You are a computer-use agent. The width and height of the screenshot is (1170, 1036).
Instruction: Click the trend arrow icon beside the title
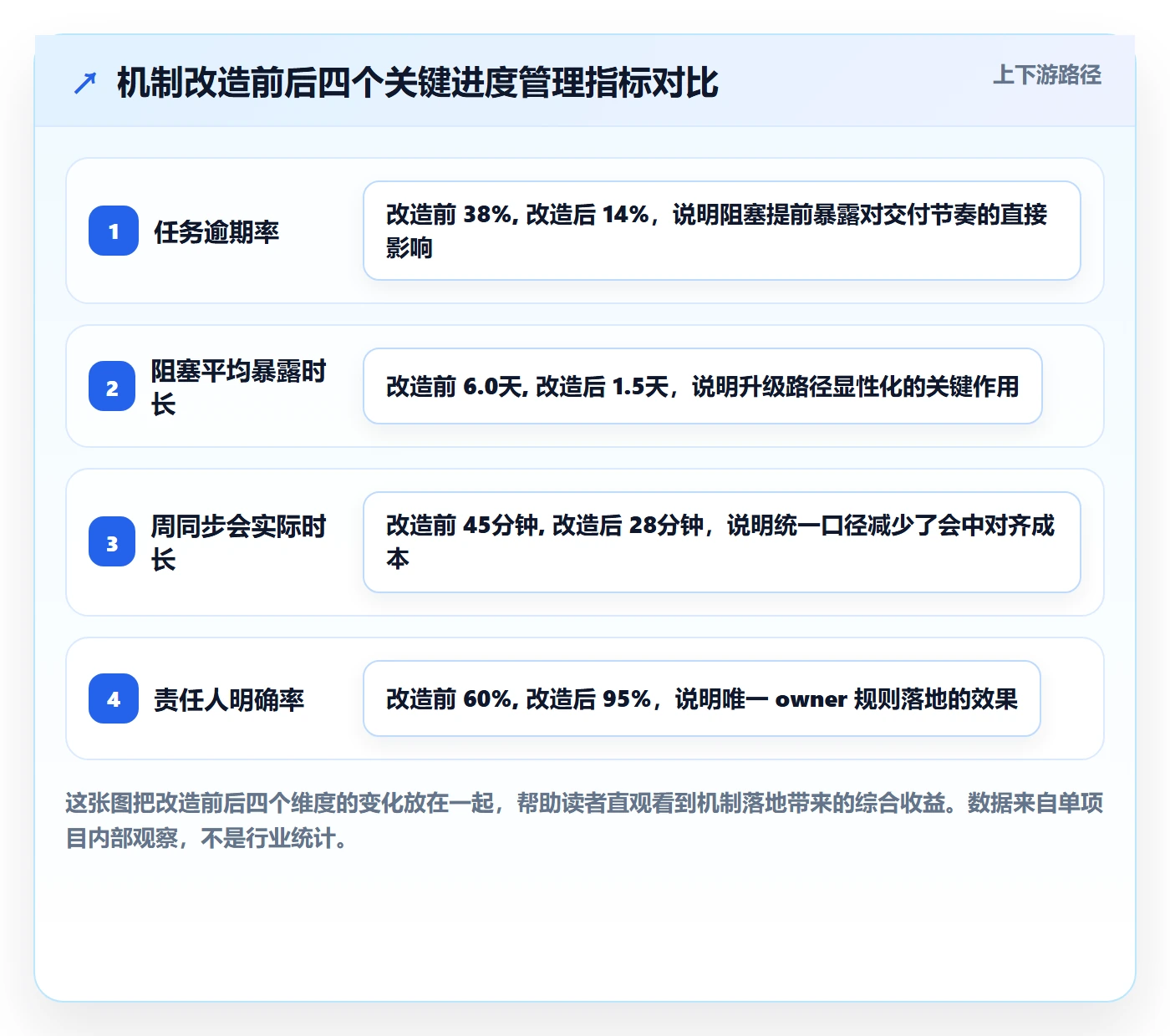pyautogui.click(x=85, y=84)
